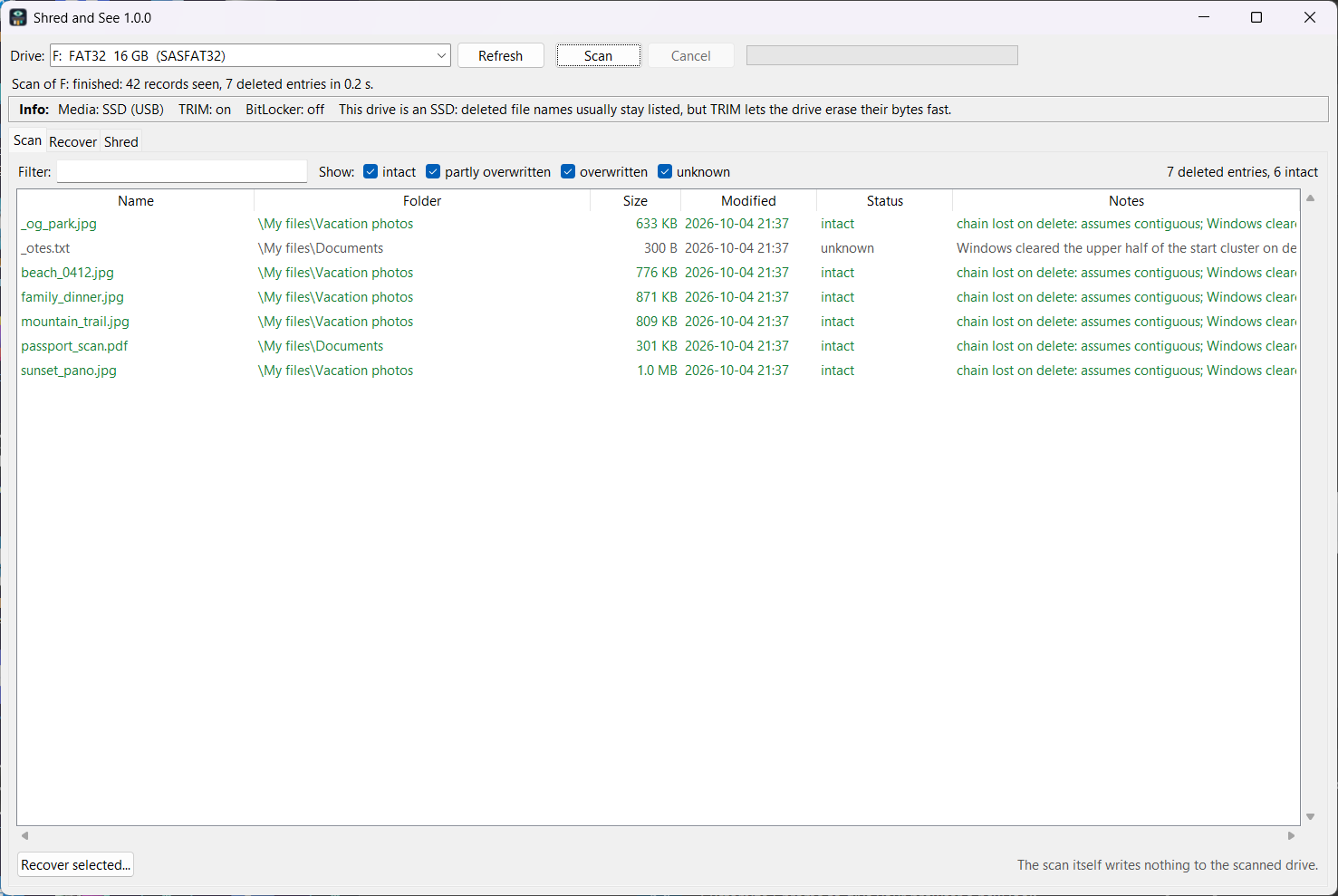Start a scan with the Scan button
The image size is (1338, 896).
pos(598,55)
